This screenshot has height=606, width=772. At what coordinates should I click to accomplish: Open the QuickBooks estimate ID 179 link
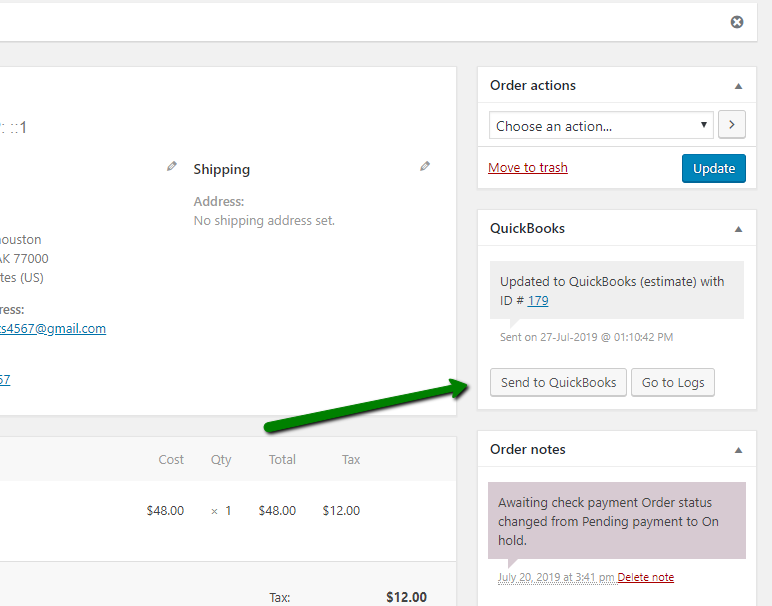538,300
